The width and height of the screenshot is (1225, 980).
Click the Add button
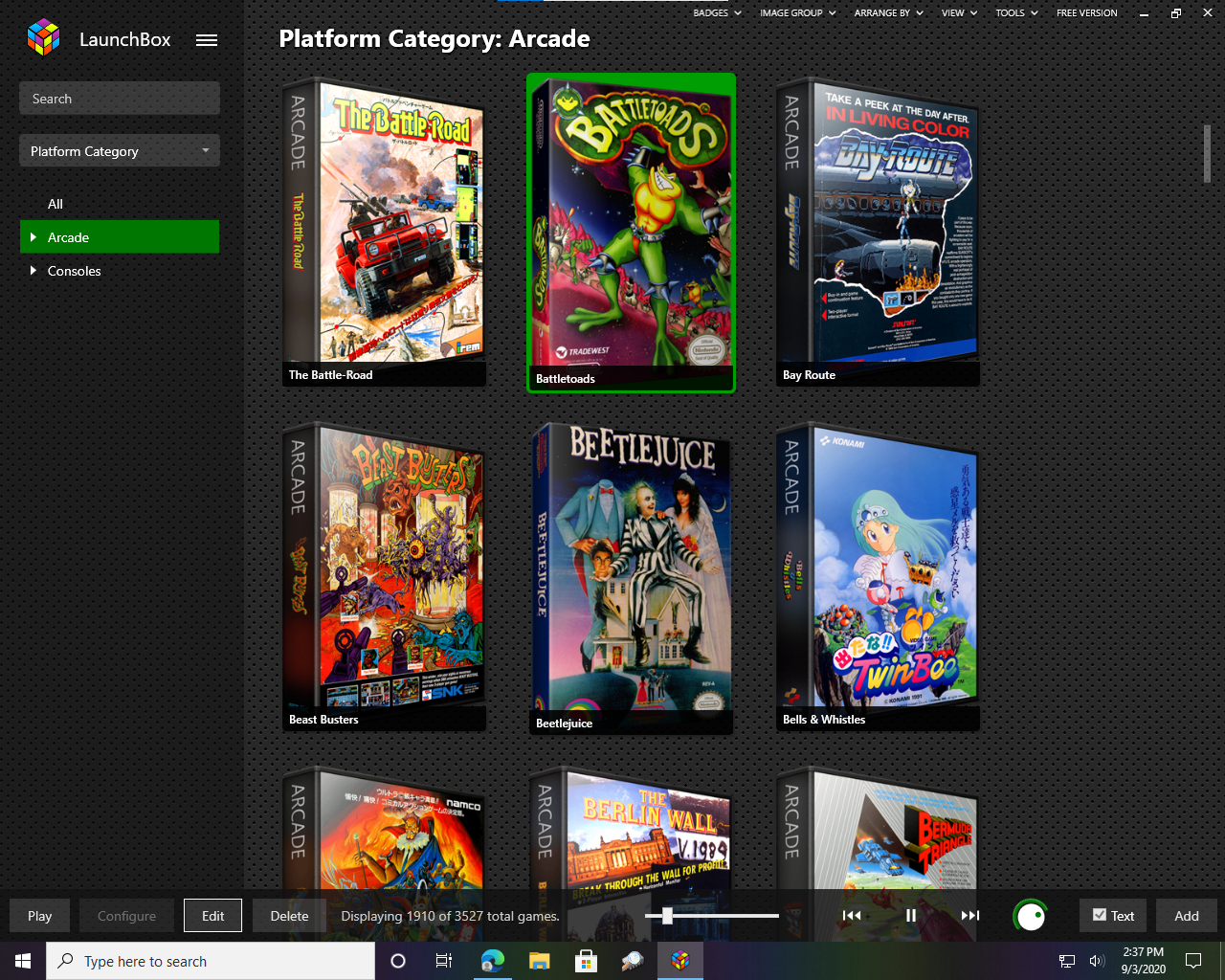1187,916
